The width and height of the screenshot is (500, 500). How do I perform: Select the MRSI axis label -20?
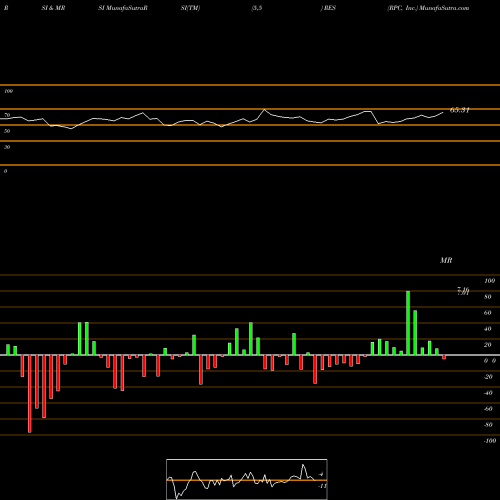point(488,377)
